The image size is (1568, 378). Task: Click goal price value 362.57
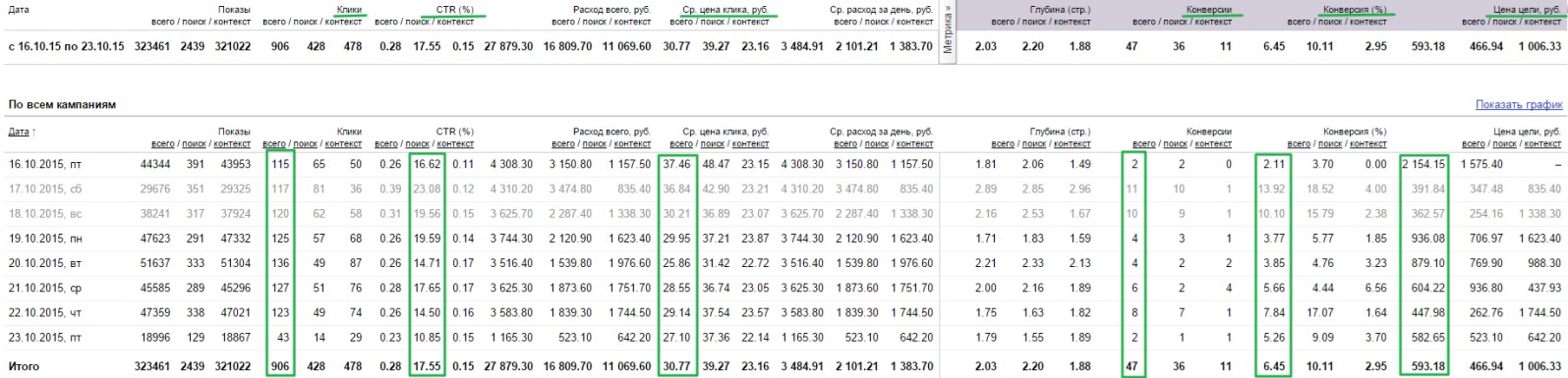pos(1428,213)
